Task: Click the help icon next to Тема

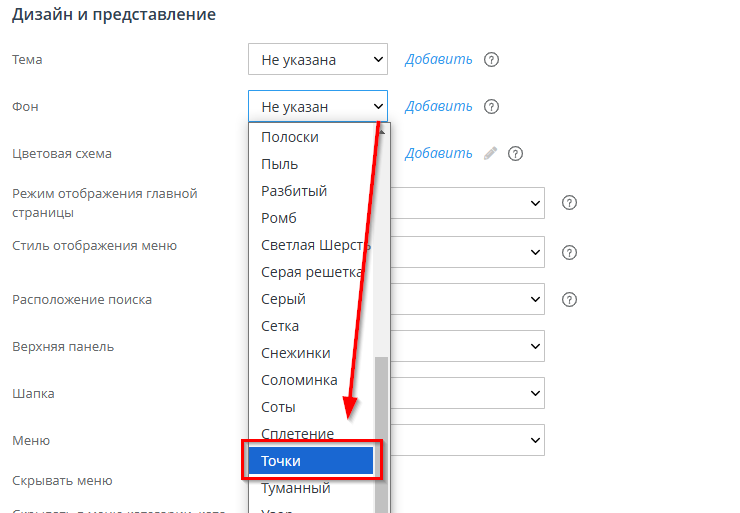Action: tap(491, 60)
